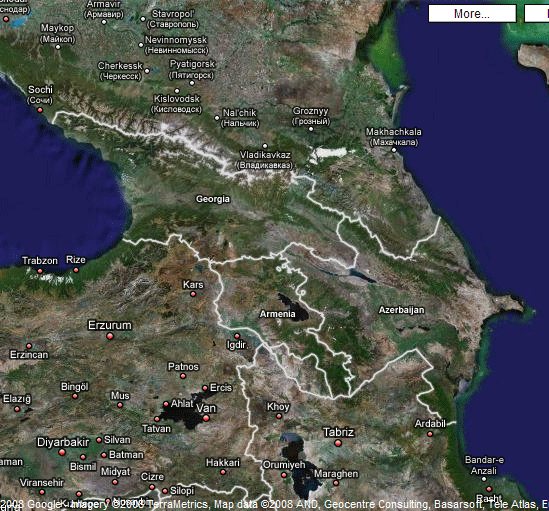Click the Bandar-e Anzali city label
The image size is (549, 511).
click(x=484, y=465)
